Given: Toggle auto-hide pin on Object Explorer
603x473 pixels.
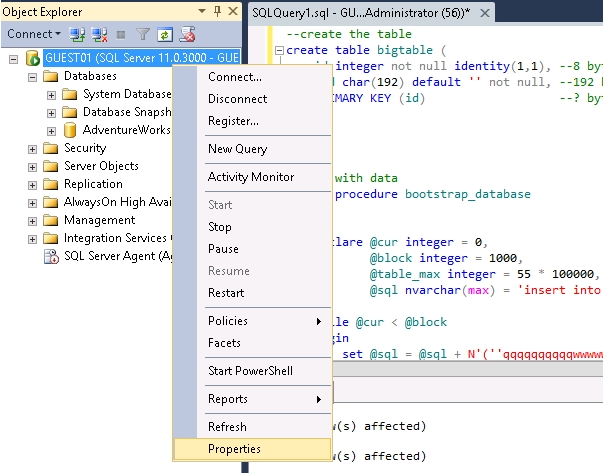Looking at the screenshot, I should click(x=218, y=11).
